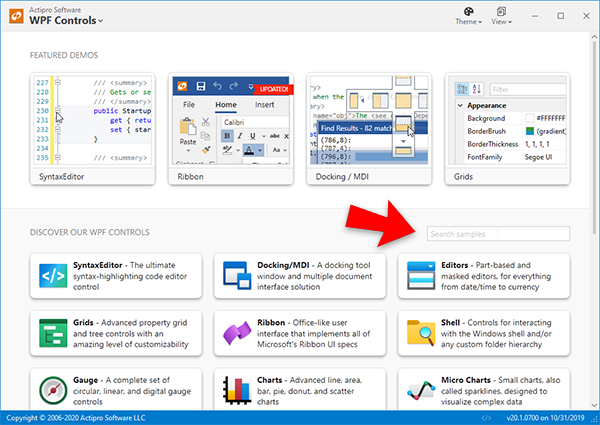Click the Docking/MDI windows icon
This screenshot has width=600, height=425.
[x=237, y=275]
